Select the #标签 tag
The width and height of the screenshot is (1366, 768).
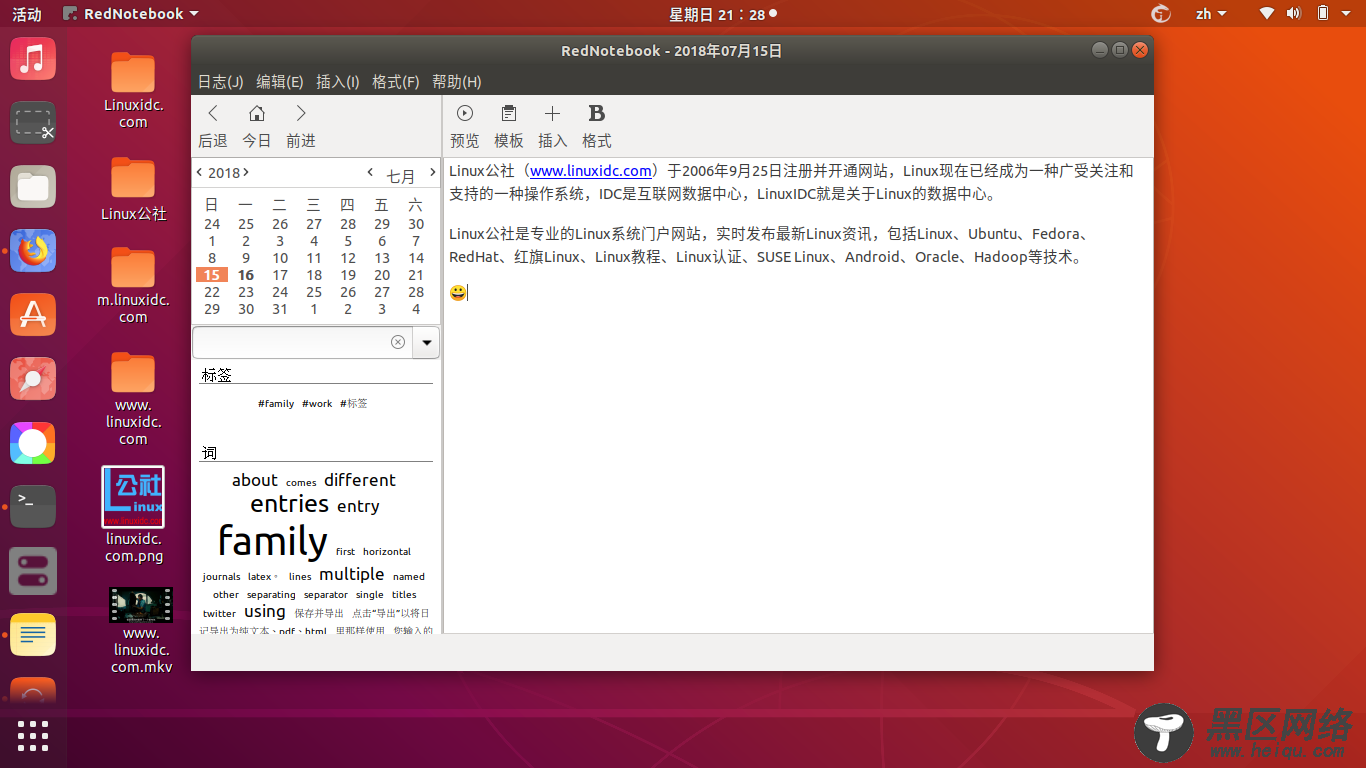[x=354, y=404]
